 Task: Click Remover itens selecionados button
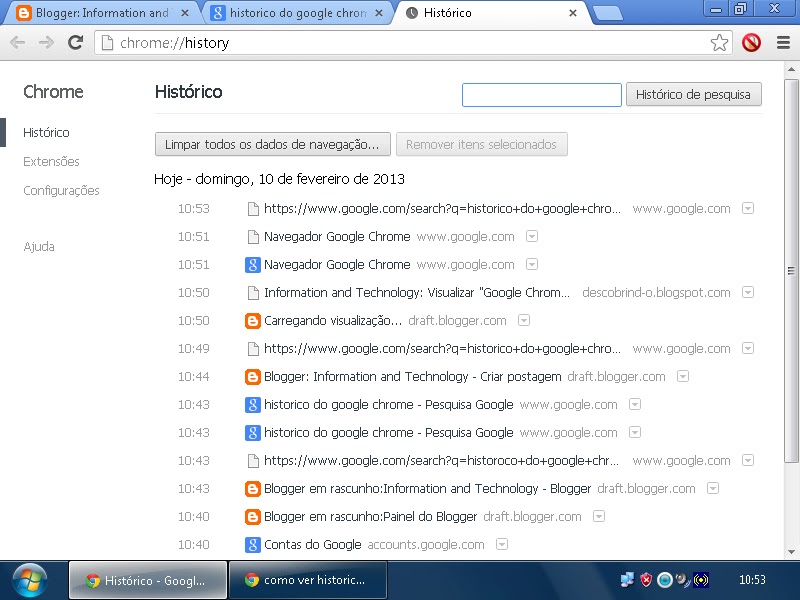[482, 144]
